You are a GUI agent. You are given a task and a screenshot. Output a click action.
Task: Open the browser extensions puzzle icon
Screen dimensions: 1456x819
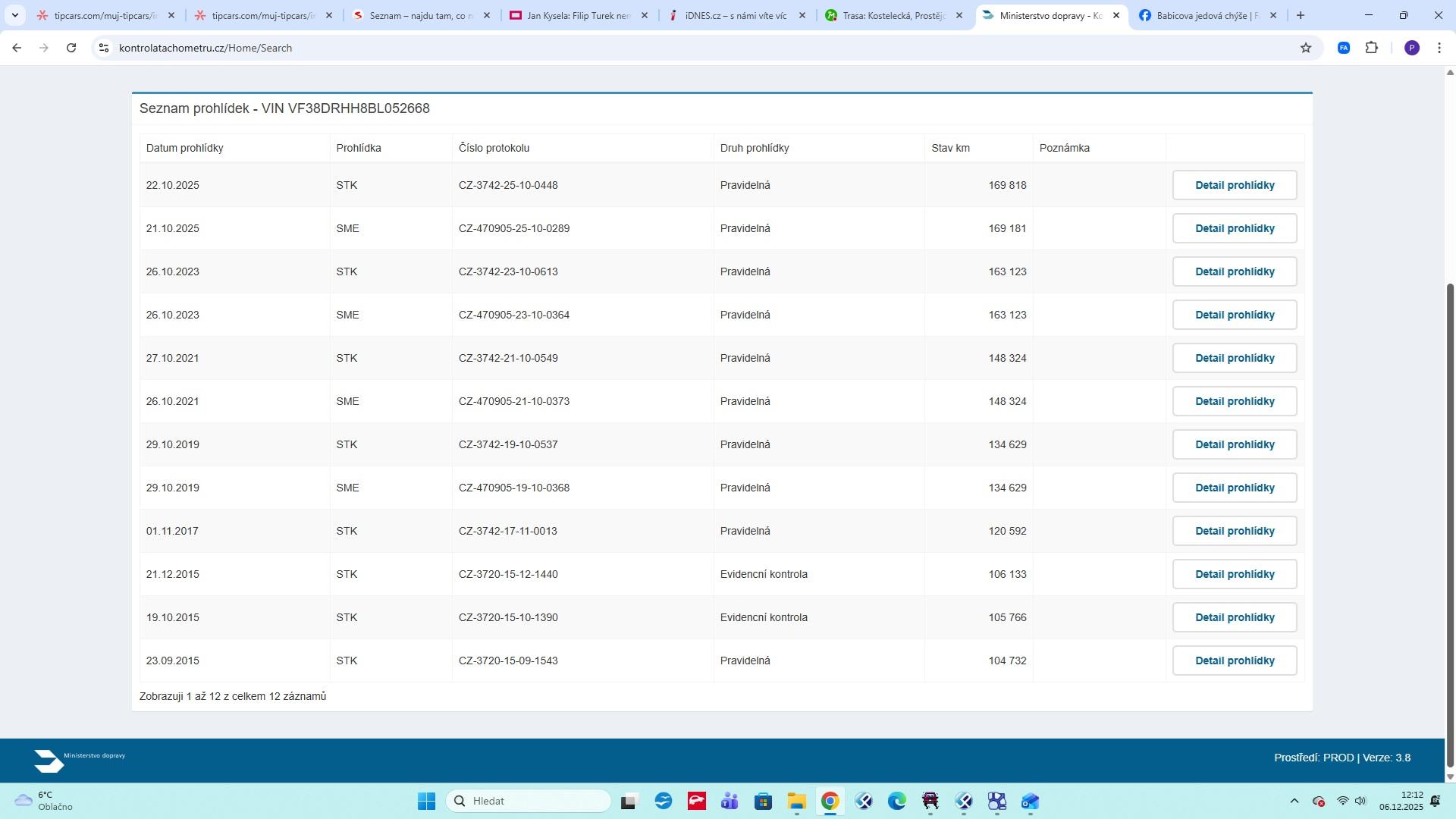coord(1371,48)
